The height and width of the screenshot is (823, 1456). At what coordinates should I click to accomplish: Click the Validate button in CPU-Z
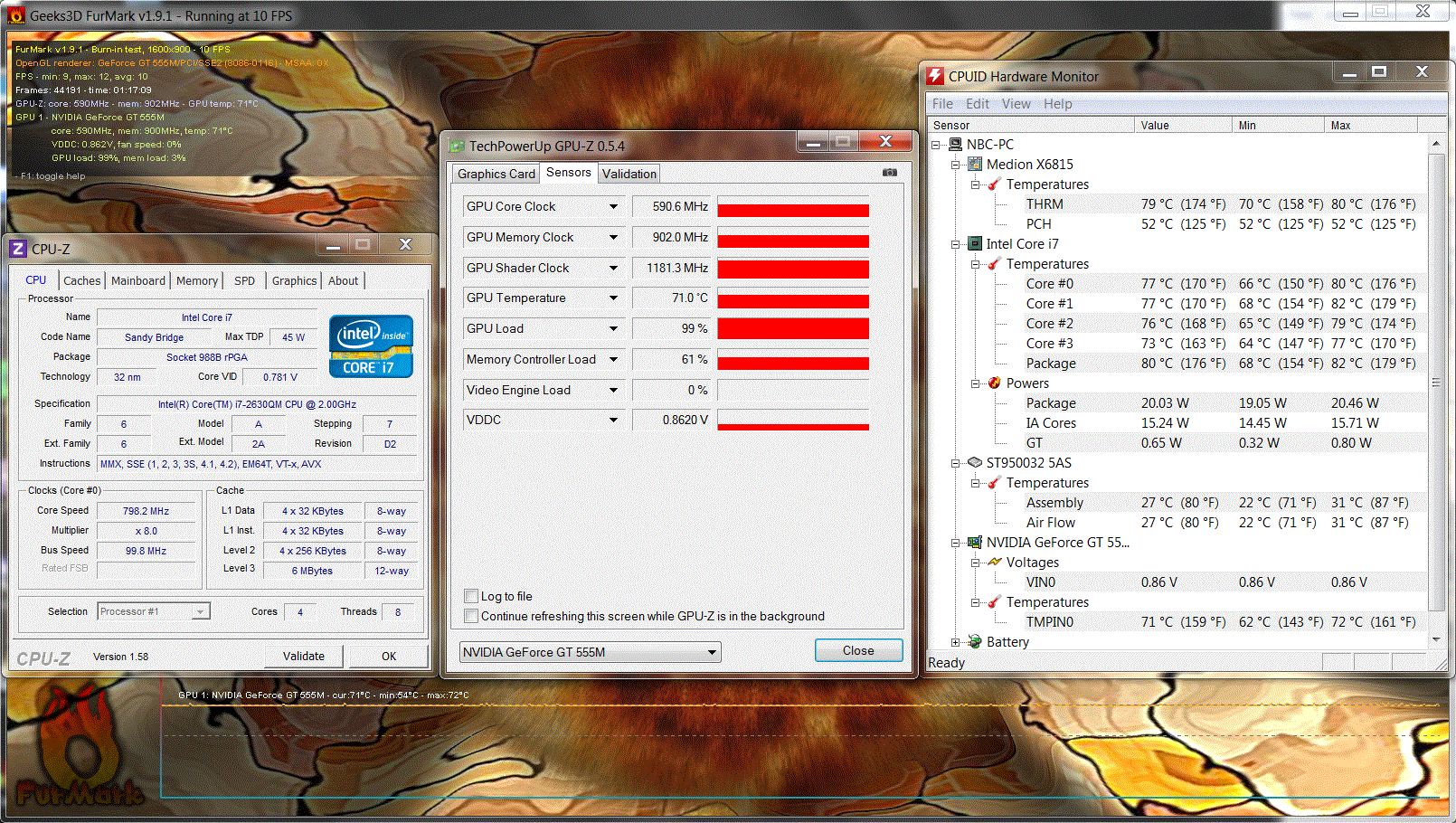(x=304, y=656)
